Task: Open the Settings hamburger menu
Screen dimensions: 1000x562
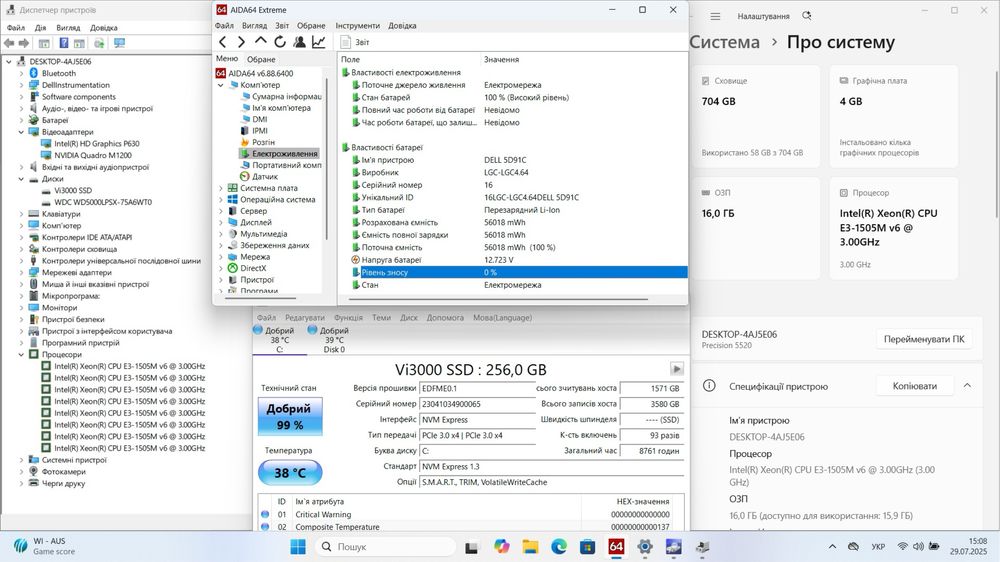Action: (x=716, y=17)
